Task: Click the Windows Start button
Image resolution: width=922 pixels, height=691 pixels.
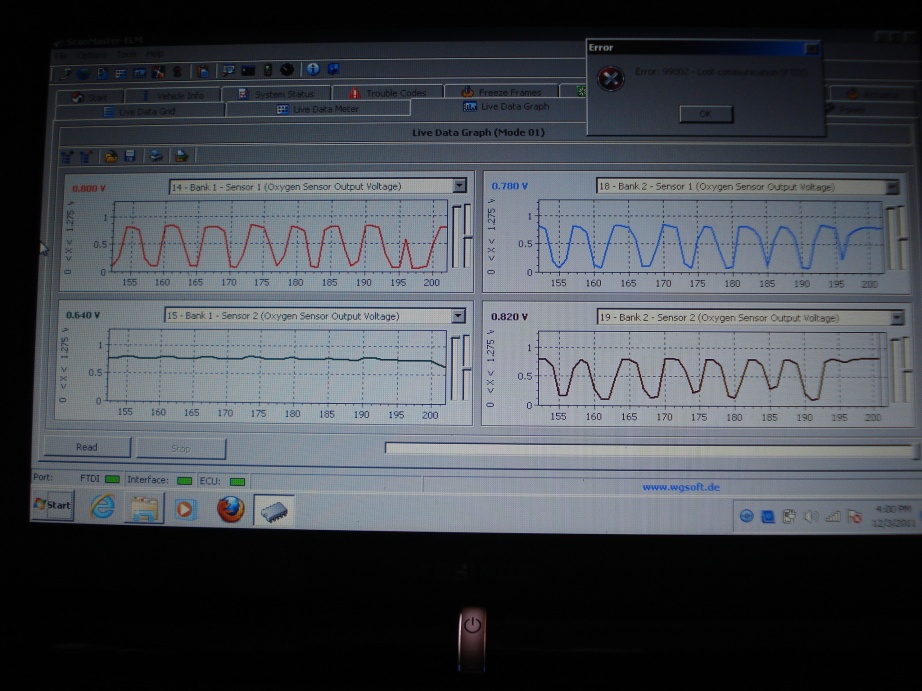Action: 52,505
